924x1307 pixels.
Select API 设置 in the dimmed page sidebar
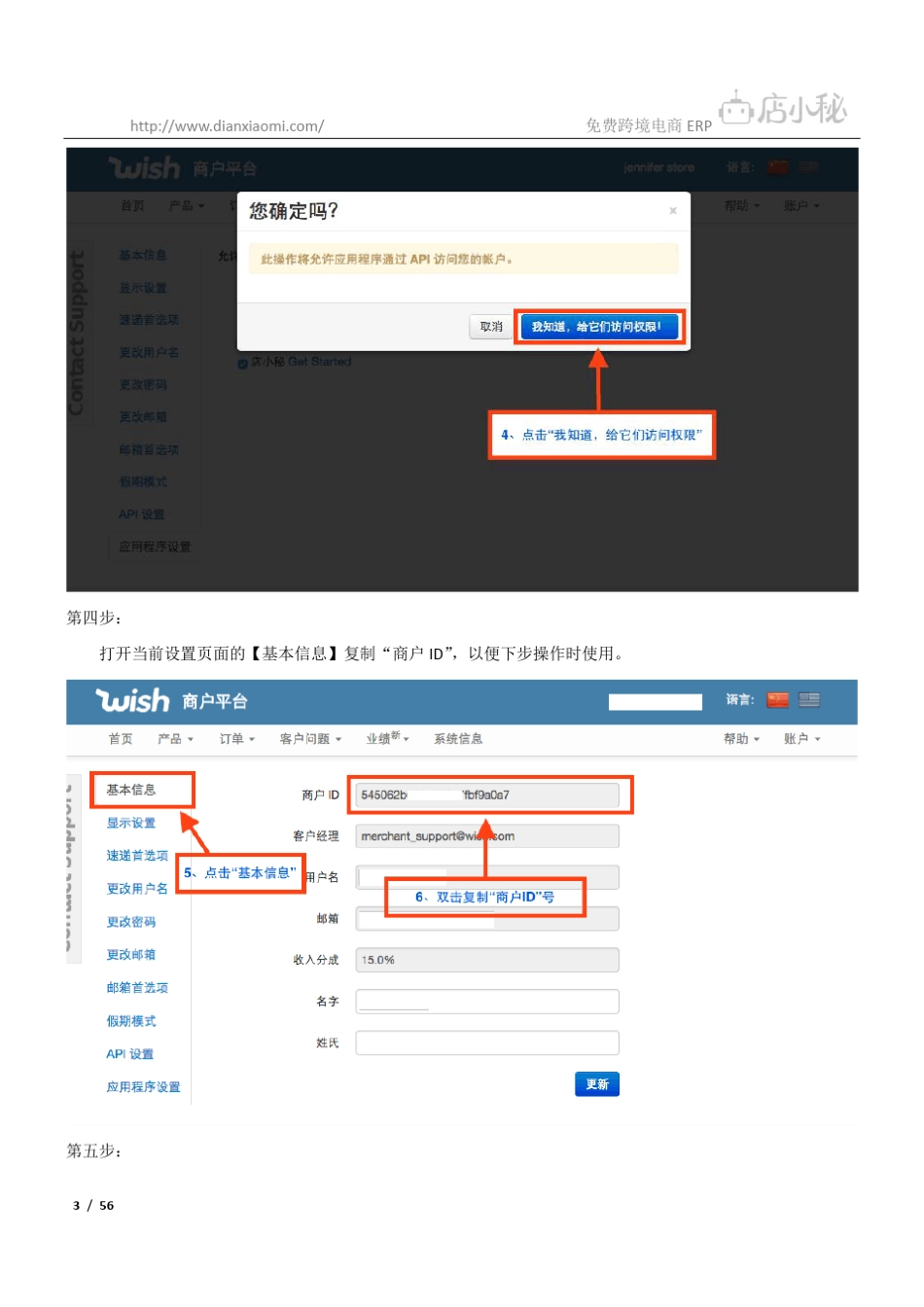tap(141, 514)
